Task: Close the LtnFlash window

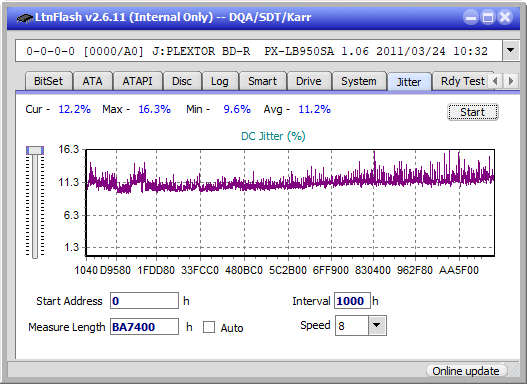Action: pos(505,17)
